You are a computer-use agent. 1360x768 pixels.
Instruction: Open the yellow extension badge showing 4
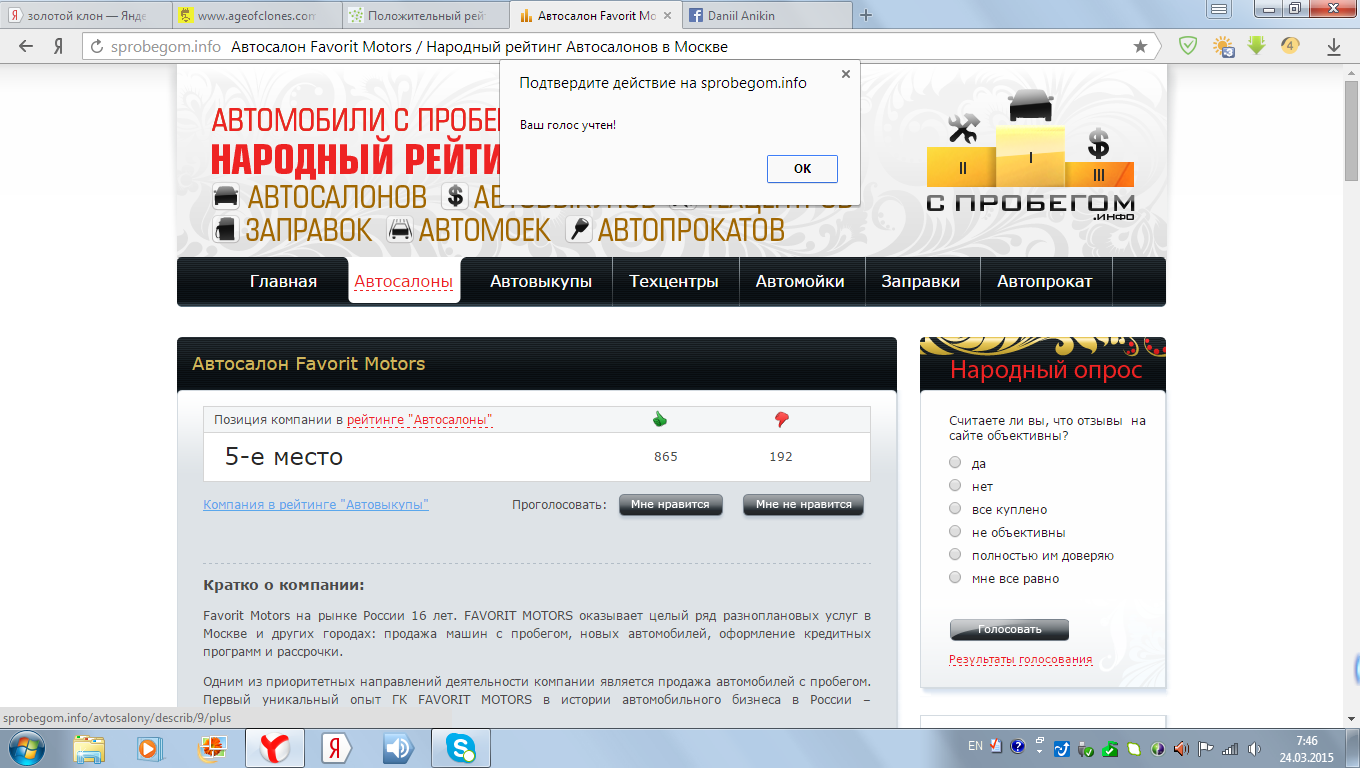click(1290, 46)
